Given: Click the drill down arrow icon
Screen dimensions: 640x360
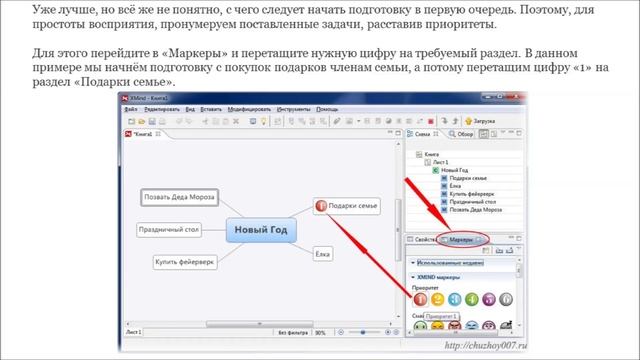Looking at the screenshot, I should (444, 121).
